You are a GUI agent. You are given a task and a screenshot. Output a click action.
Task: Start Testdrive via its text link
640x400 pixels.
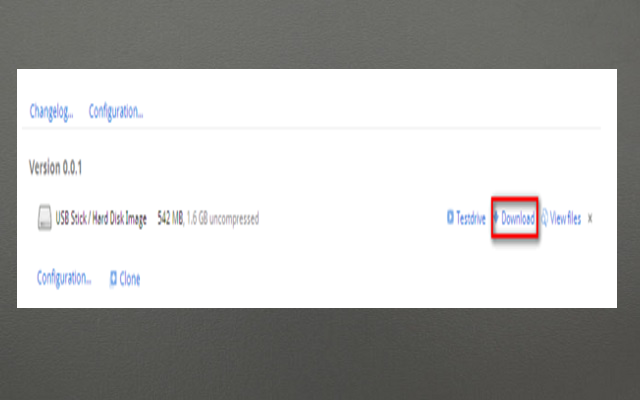471,218
